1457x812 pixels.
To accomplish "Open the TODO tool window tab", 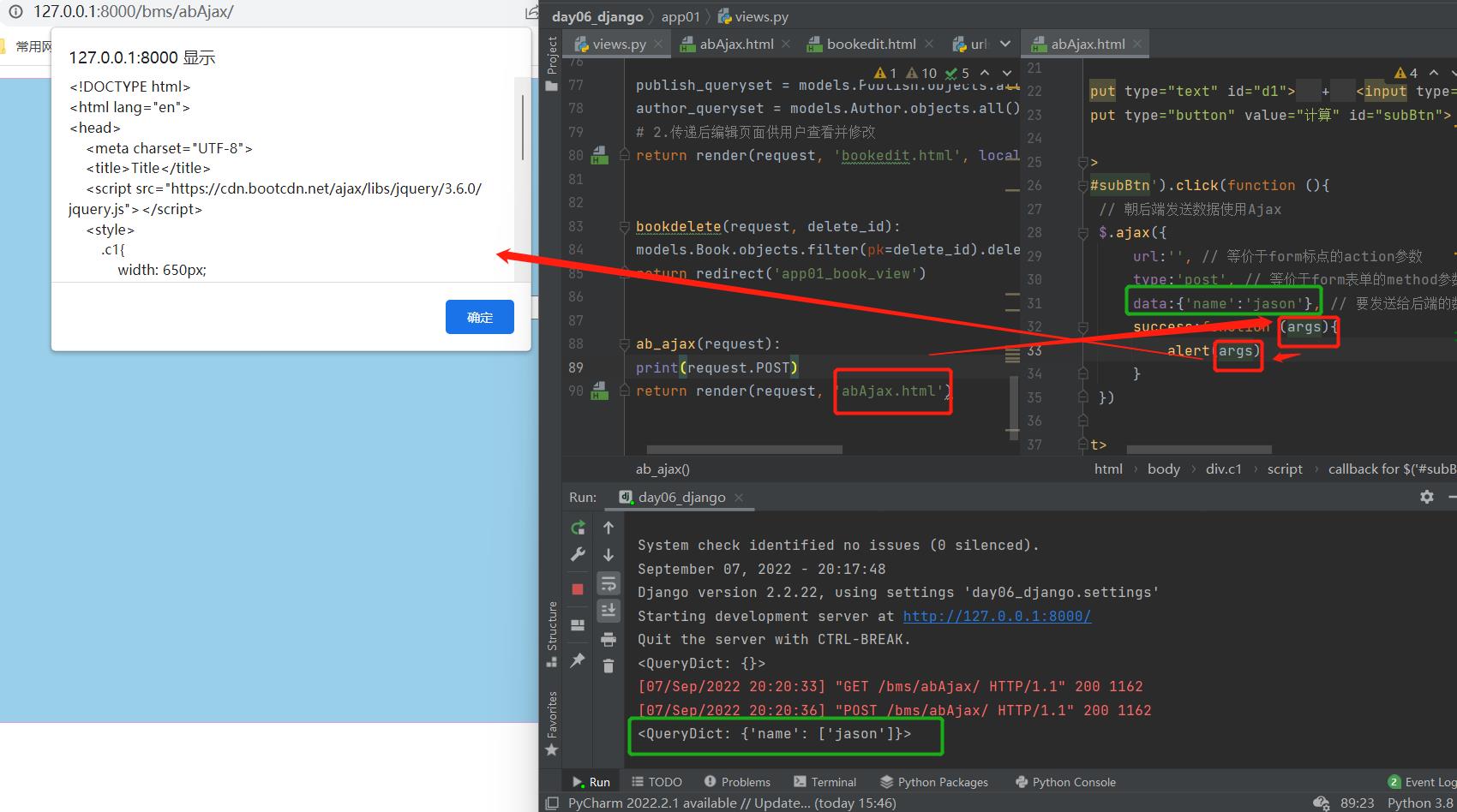I will pyautogui.click(x=657, y=782).
